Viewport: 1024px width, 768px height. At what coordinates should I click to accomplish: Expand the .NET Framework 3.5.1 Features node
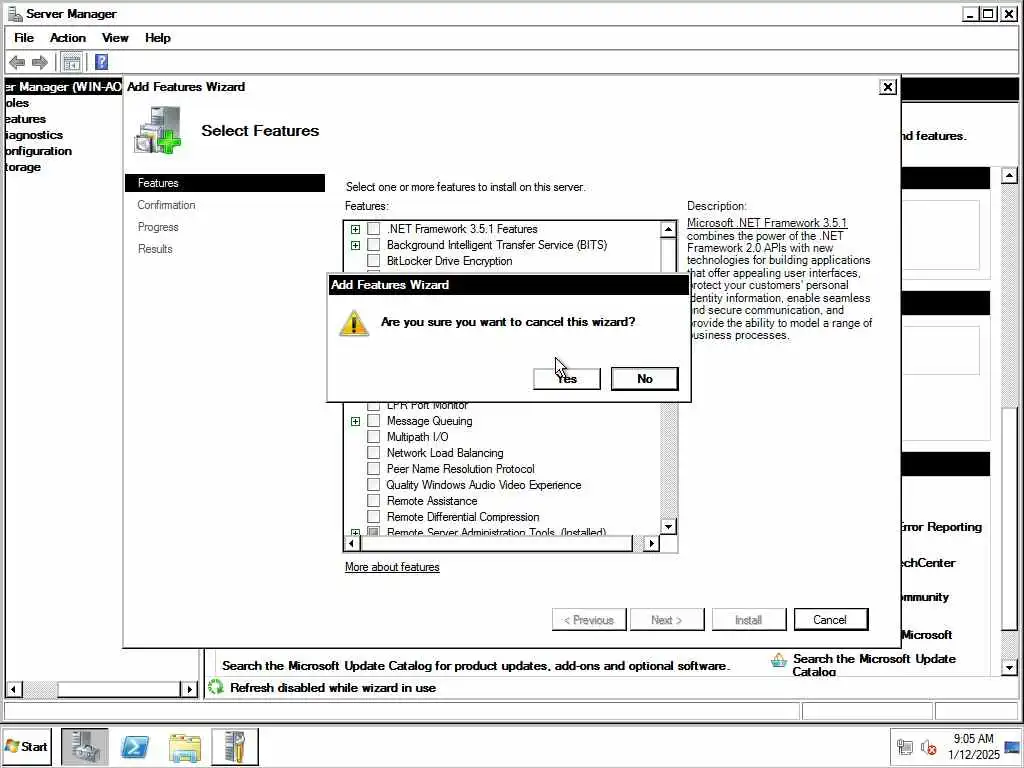pyautogui.click(x=355, y=229)
